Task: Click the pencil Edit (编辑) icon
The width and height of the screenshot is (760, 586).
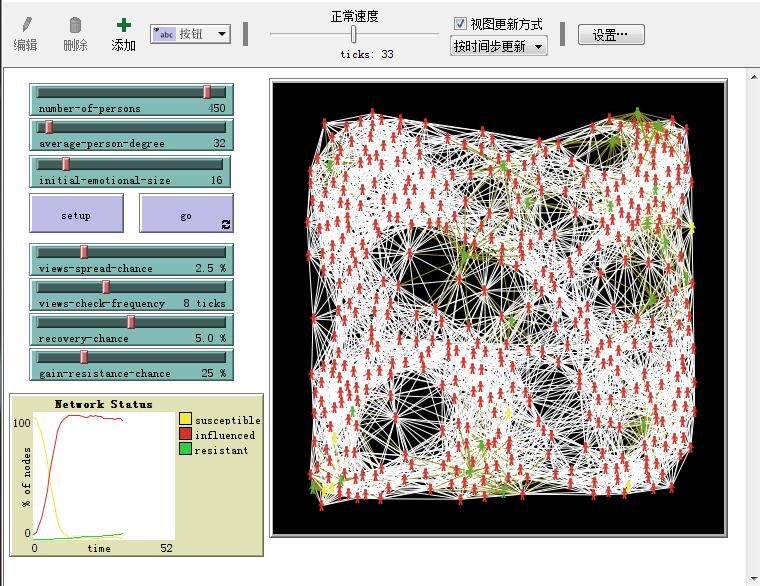Action: (25, 25)
